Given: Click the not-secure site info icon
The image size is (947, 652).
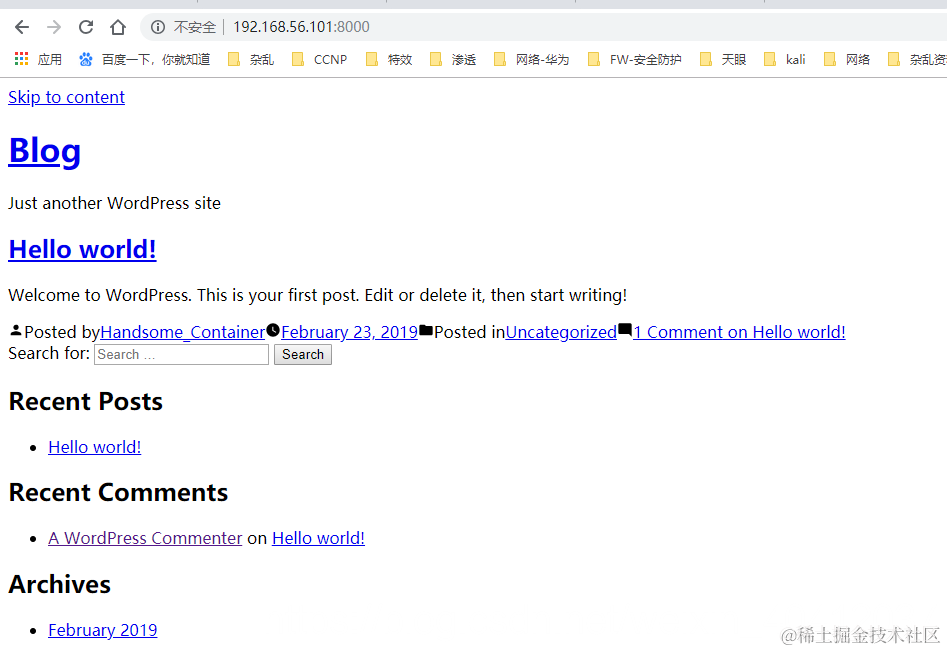Looking at the screenshot, I should coord(158,27).
